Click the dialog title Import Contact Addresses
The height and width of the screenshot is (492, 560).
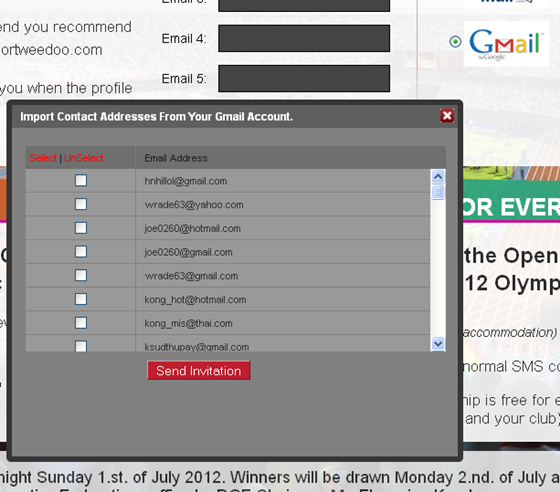click(x=156, y=117)
